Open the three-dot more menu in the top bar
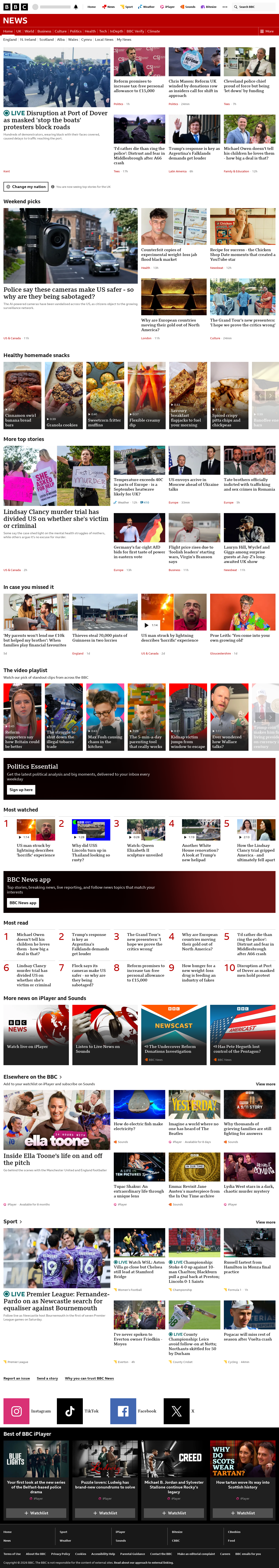This screenshot has height=1568, width=279. click(x=225, y=7)
